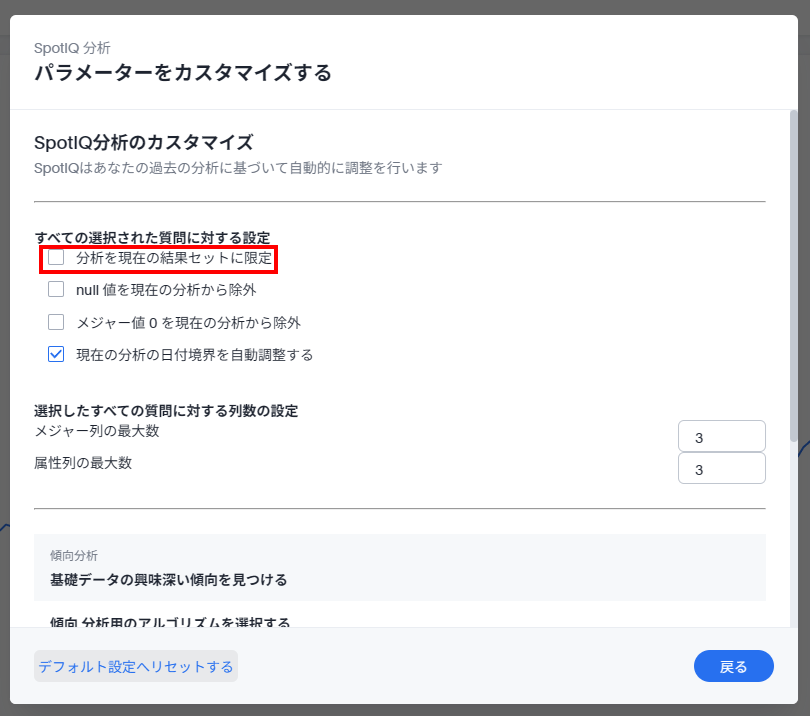The height and width of the screenshot is (716, 810).
Task: Select 基礎データの興味深い傾向を見つける heading
Action: click(168, 579)
